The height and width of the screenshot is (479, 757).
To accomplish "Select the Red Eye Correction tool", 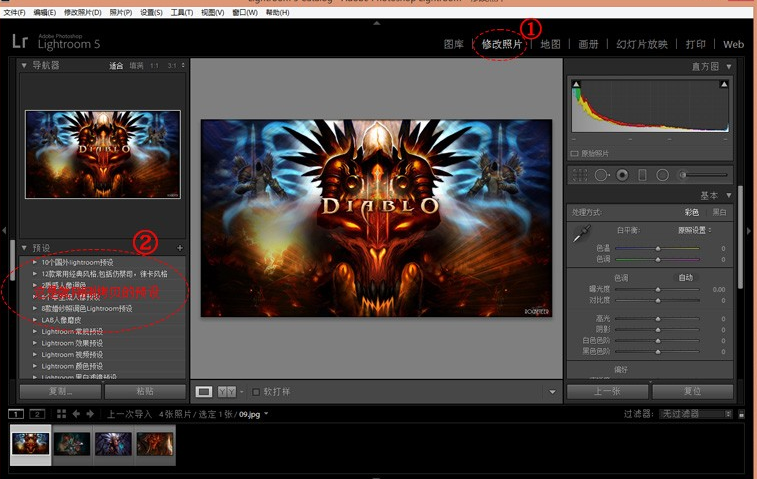I will click(x=622, y=175).
